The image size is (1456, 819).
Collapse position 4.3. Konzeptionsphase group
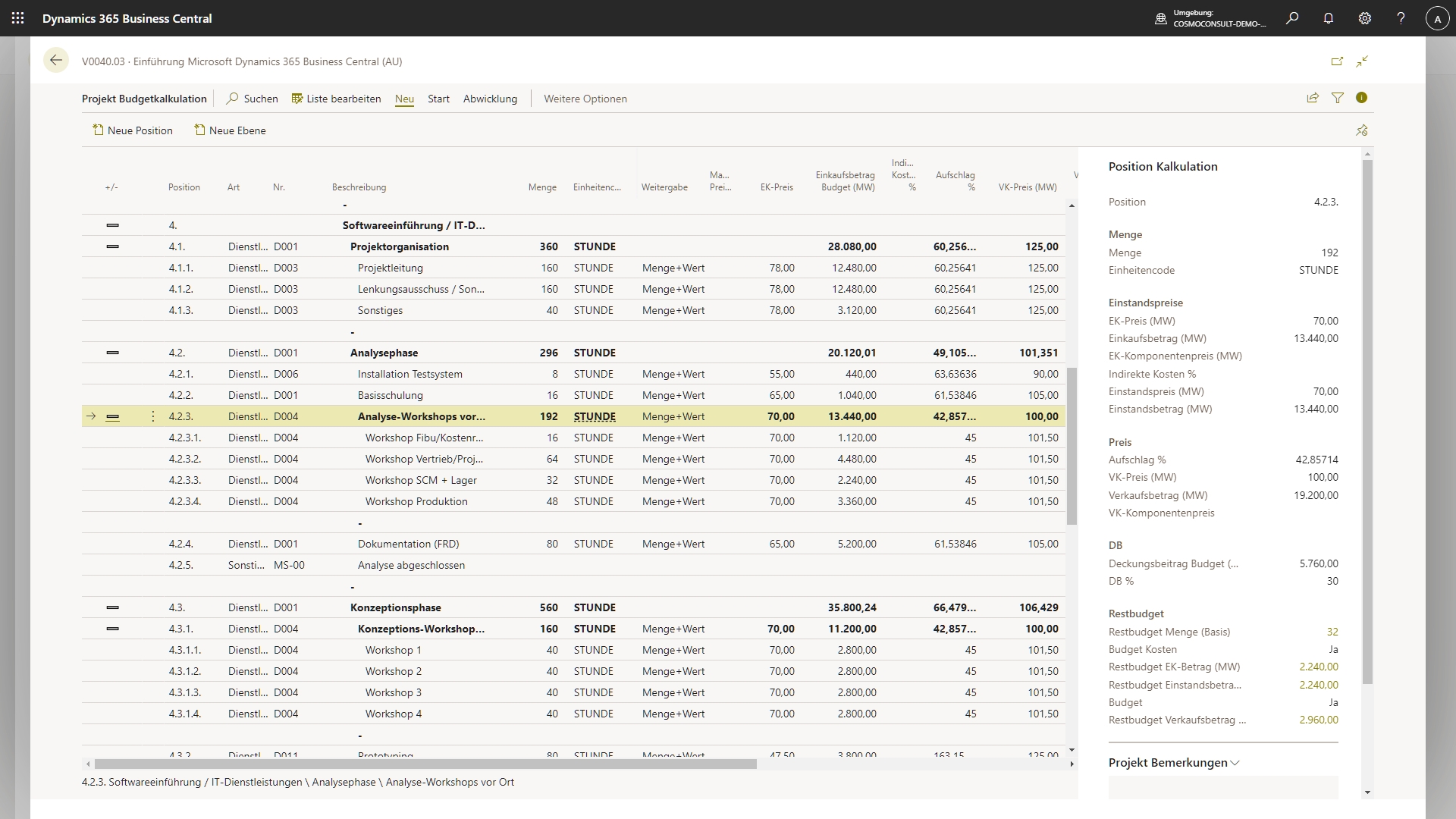click(x=113, y=607)
